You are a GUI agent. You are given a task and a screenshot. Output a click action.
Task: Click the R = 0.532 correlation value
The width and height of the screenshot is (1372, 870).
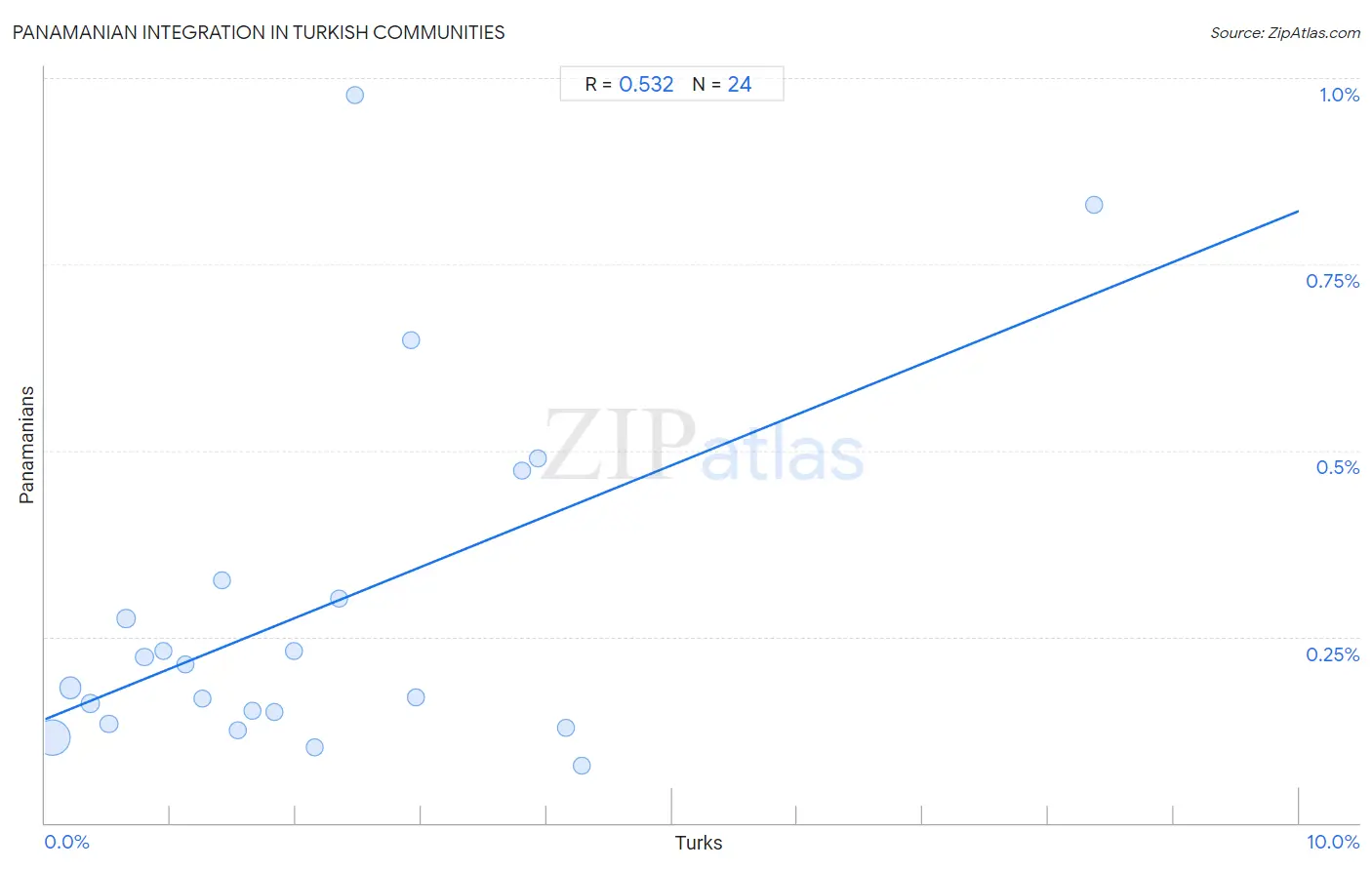[x=629, y=84]
